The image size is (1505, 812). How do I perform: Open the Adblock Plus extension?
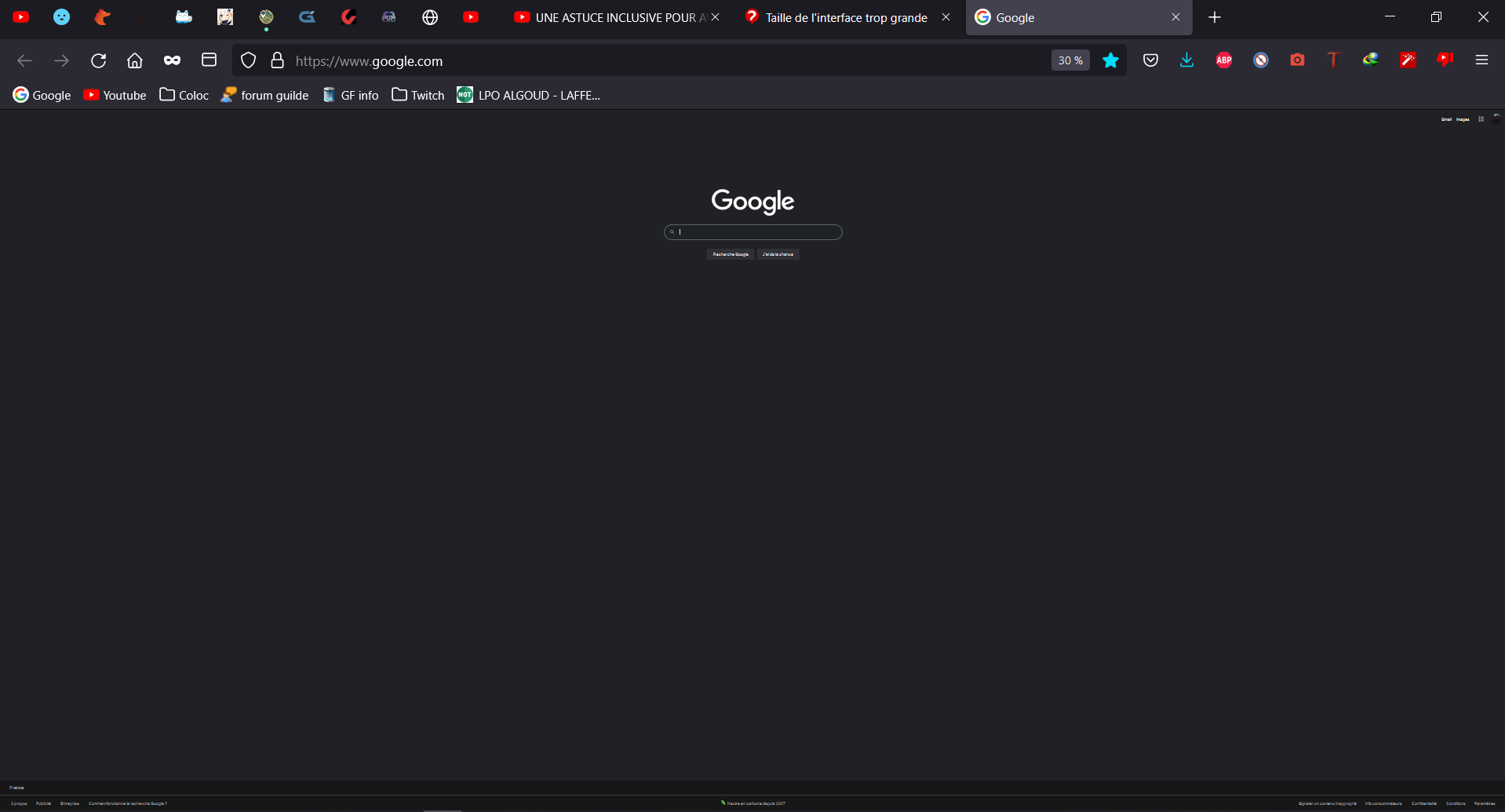(1224, 60)
